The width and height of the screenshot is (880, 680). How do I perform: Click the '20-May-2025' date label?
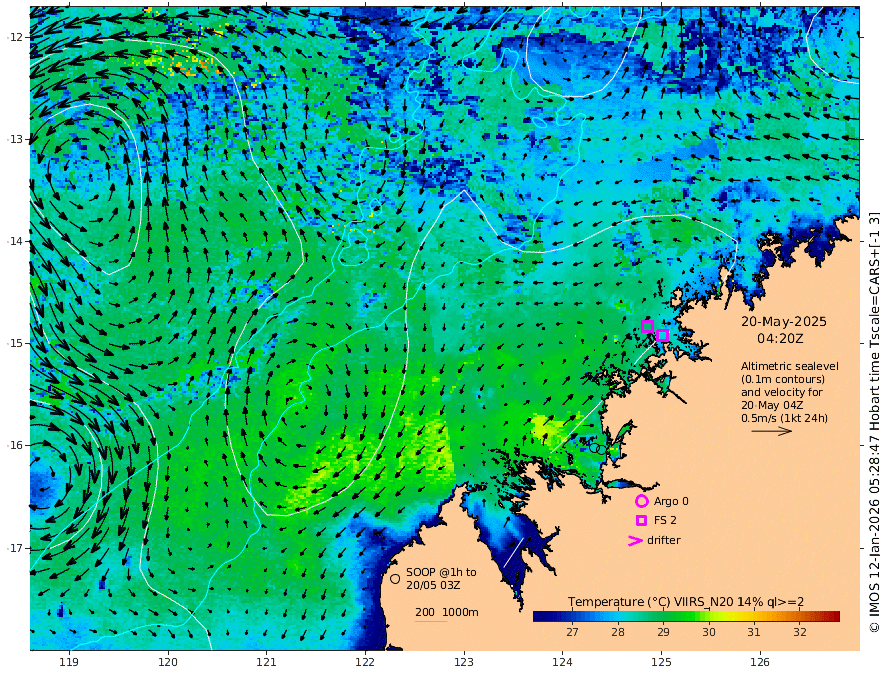783,321
